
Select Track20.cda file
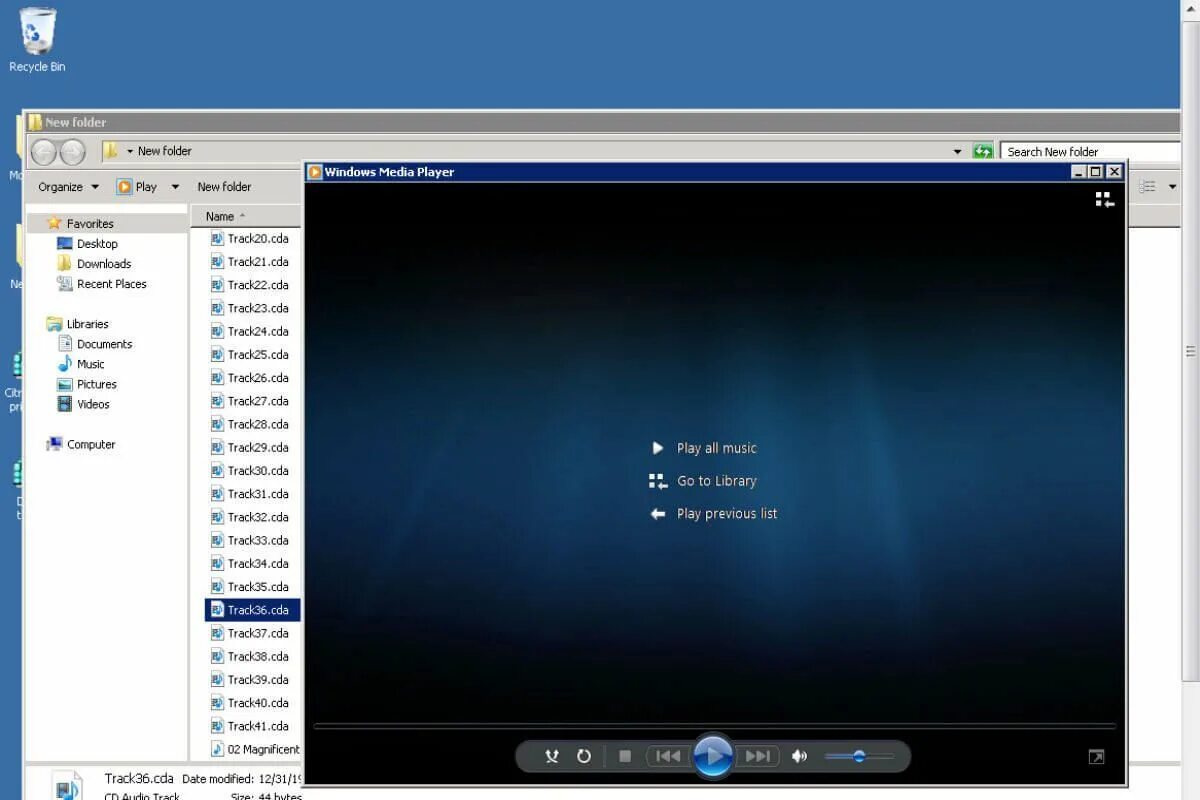coord(250,238)
